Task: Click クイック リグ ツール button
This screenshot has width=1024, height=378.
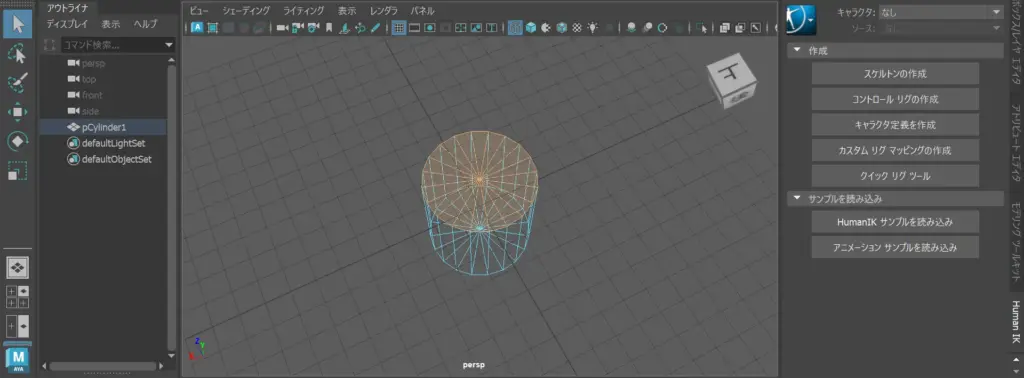Action: point(895,176)
